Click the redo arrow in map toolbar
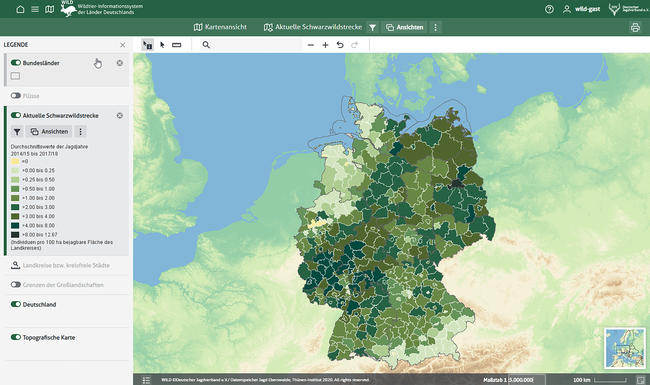Viewport: 650px width, 385px height. [x=354, y=45]
